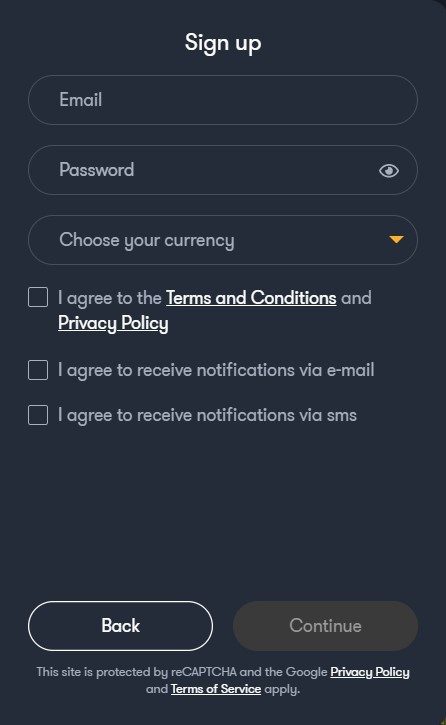
Task: Open Google's Privacy Policy link in footer
Action: 370,672
